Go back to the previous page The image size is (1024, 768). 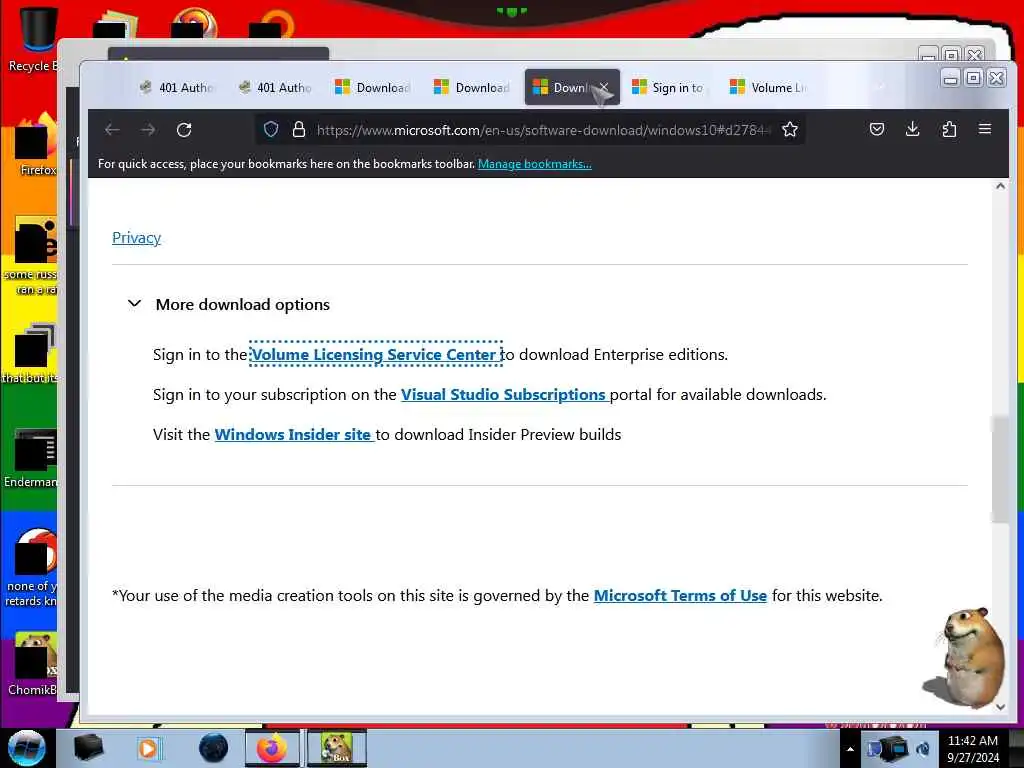click(x=112, y=130)
